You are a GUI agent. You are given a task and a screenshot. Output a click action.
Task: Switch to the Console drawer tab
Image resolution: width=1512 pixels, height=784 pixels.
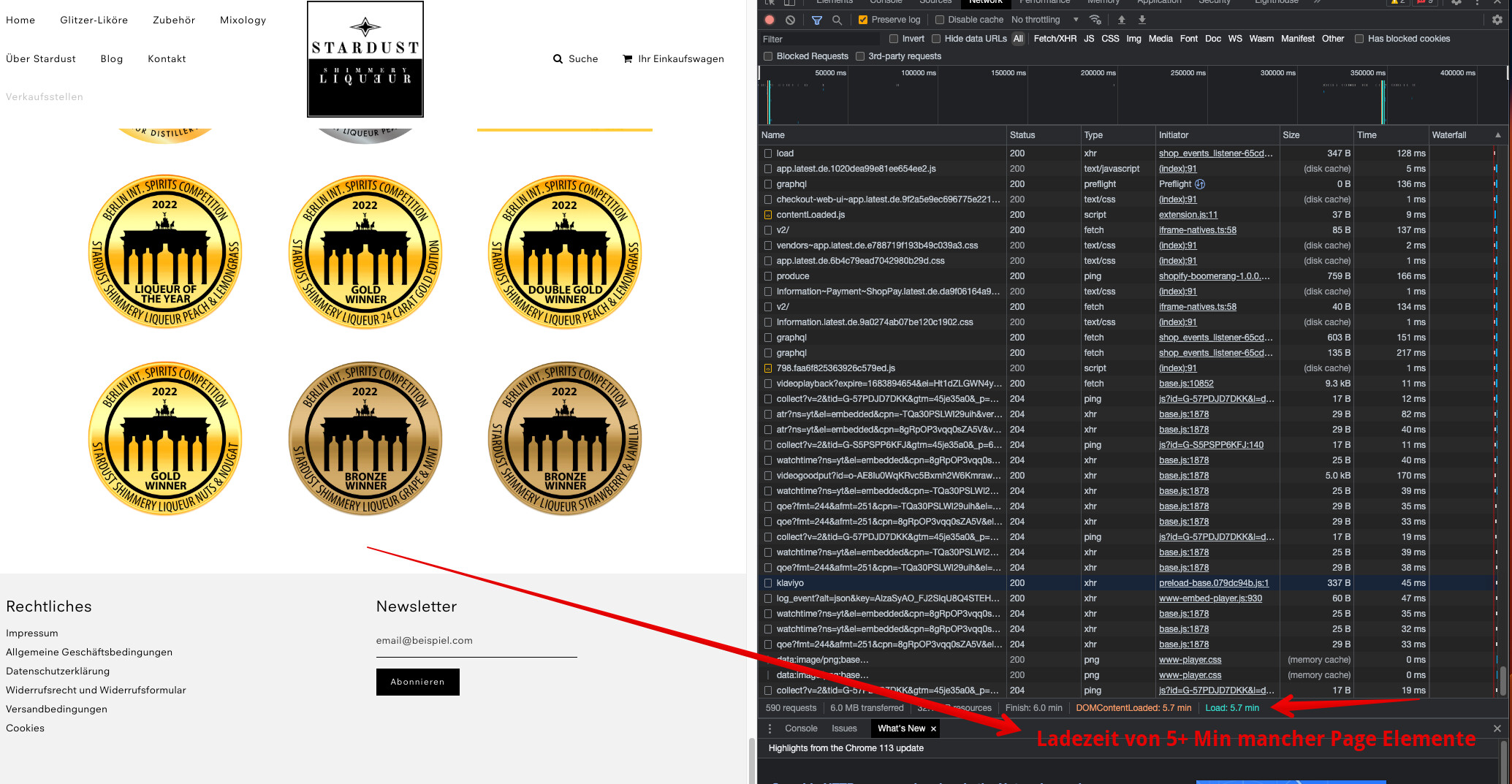pos(801,728)
